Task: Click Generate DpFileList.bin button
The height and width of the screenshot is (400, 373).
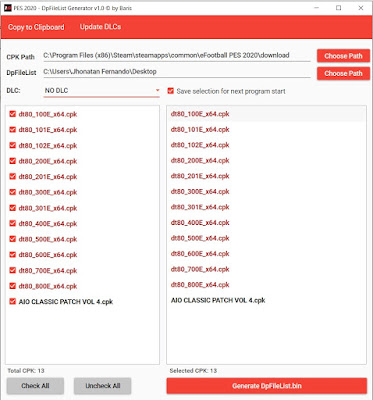Action: pyautogui.click(x=267, y=386)
